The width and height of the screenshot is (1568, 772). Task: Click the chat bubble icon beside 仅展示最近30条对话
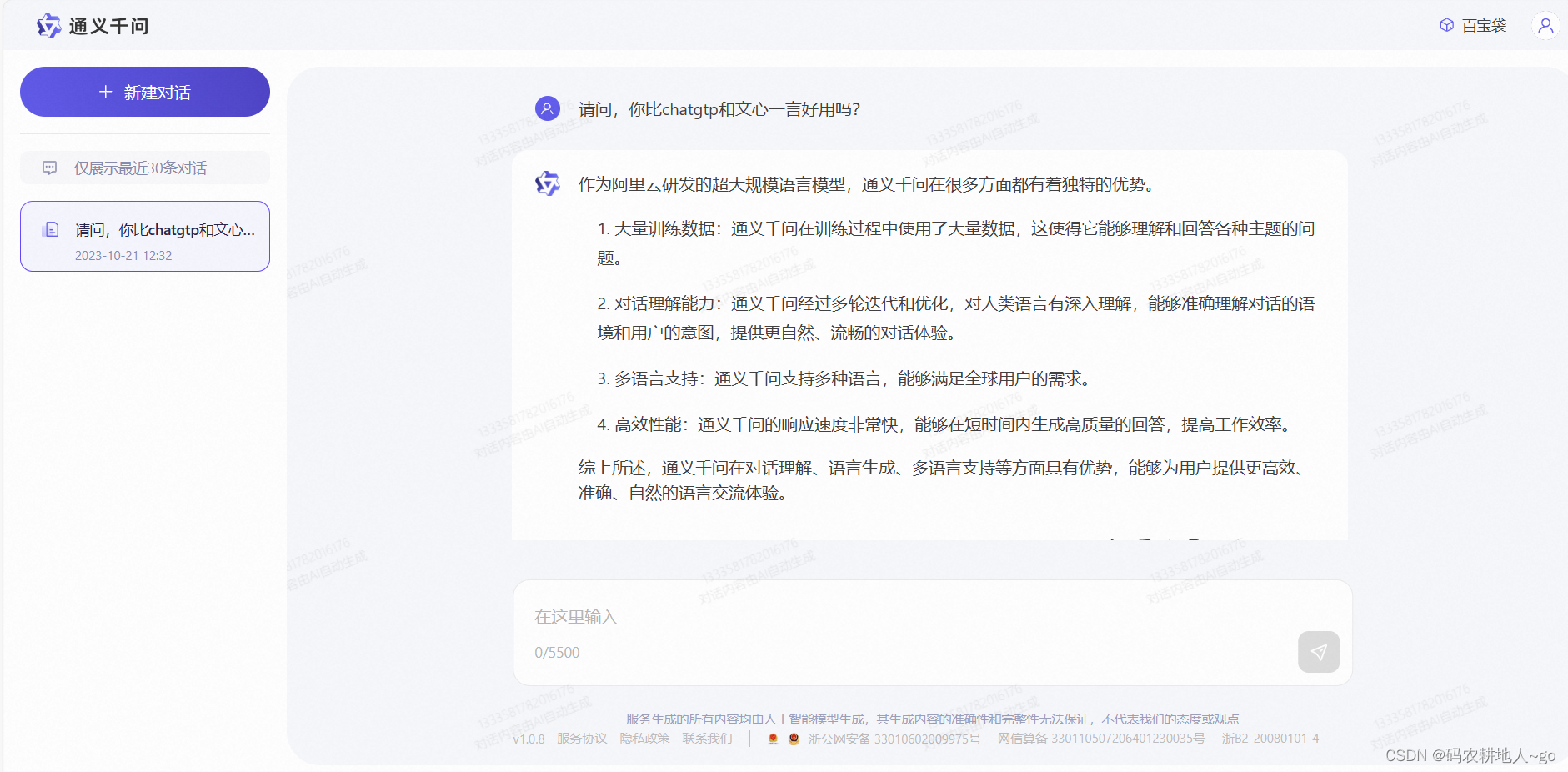pos(50,168)
